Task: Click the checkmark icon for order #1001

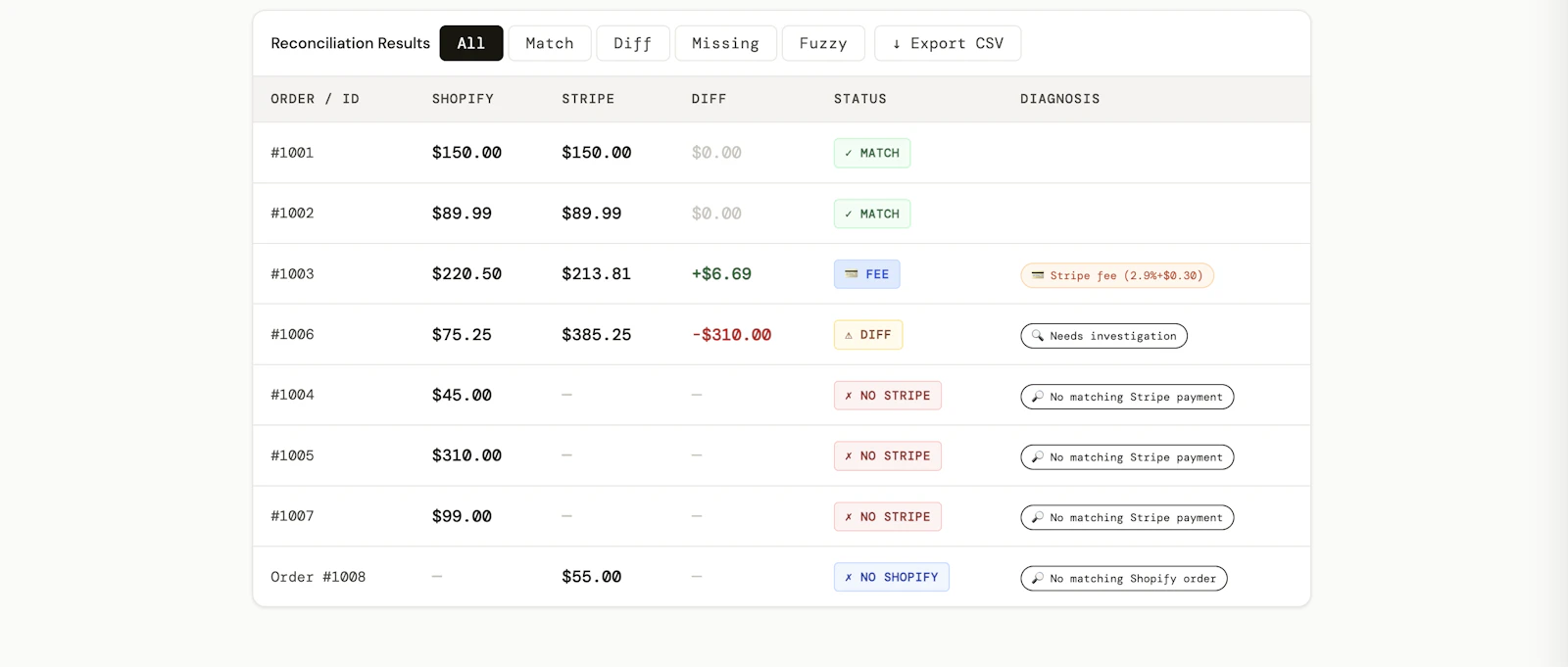Action: (849, 153)
